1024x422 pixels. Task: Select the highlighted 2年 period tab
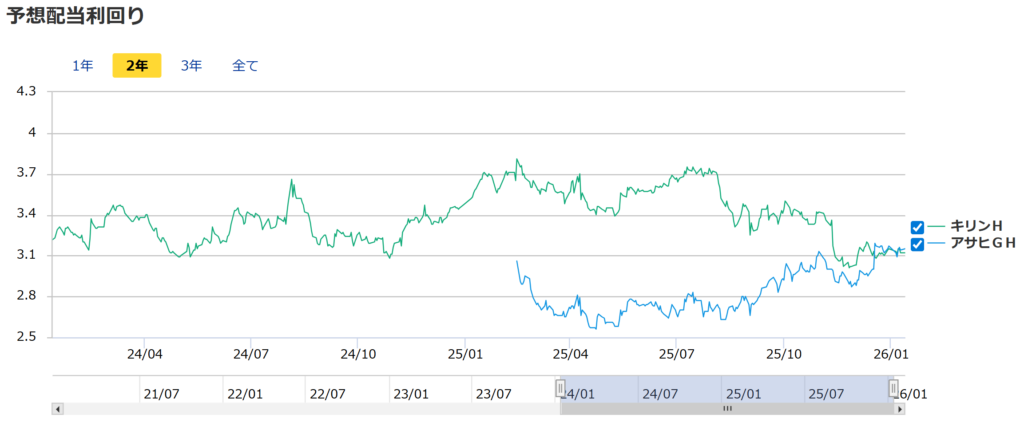pyautogui.click(x=136, y=66)
